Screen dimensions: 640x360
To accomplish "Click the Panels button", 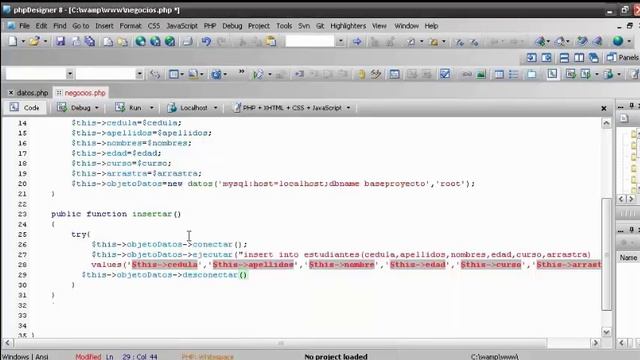I will click(622, 58).
